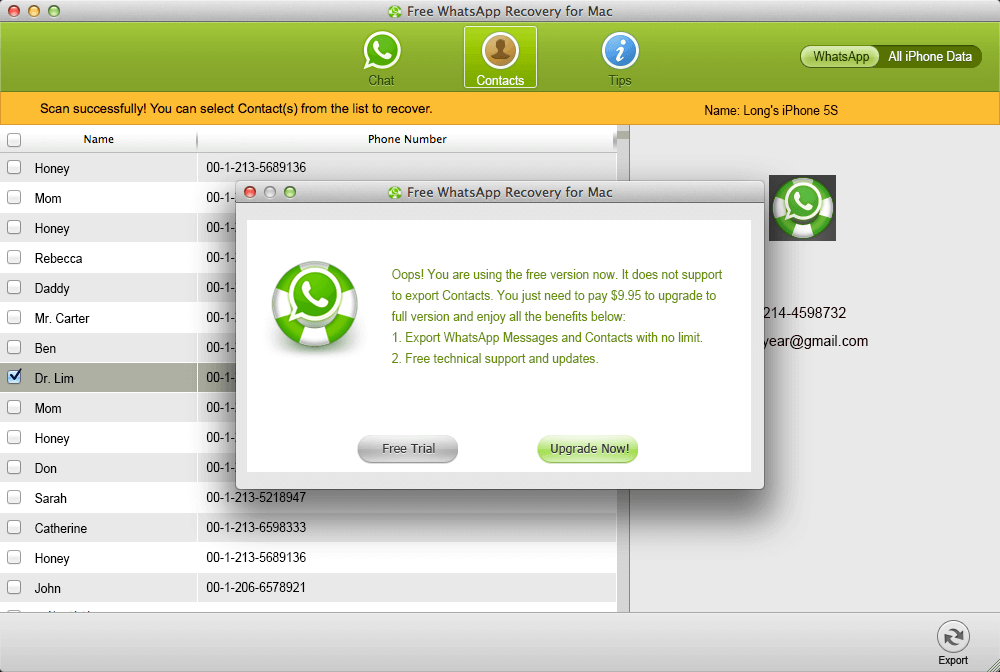1000x672 pixels.
Task: Select the Catherine contact name
Action: [x=61, y=528]
